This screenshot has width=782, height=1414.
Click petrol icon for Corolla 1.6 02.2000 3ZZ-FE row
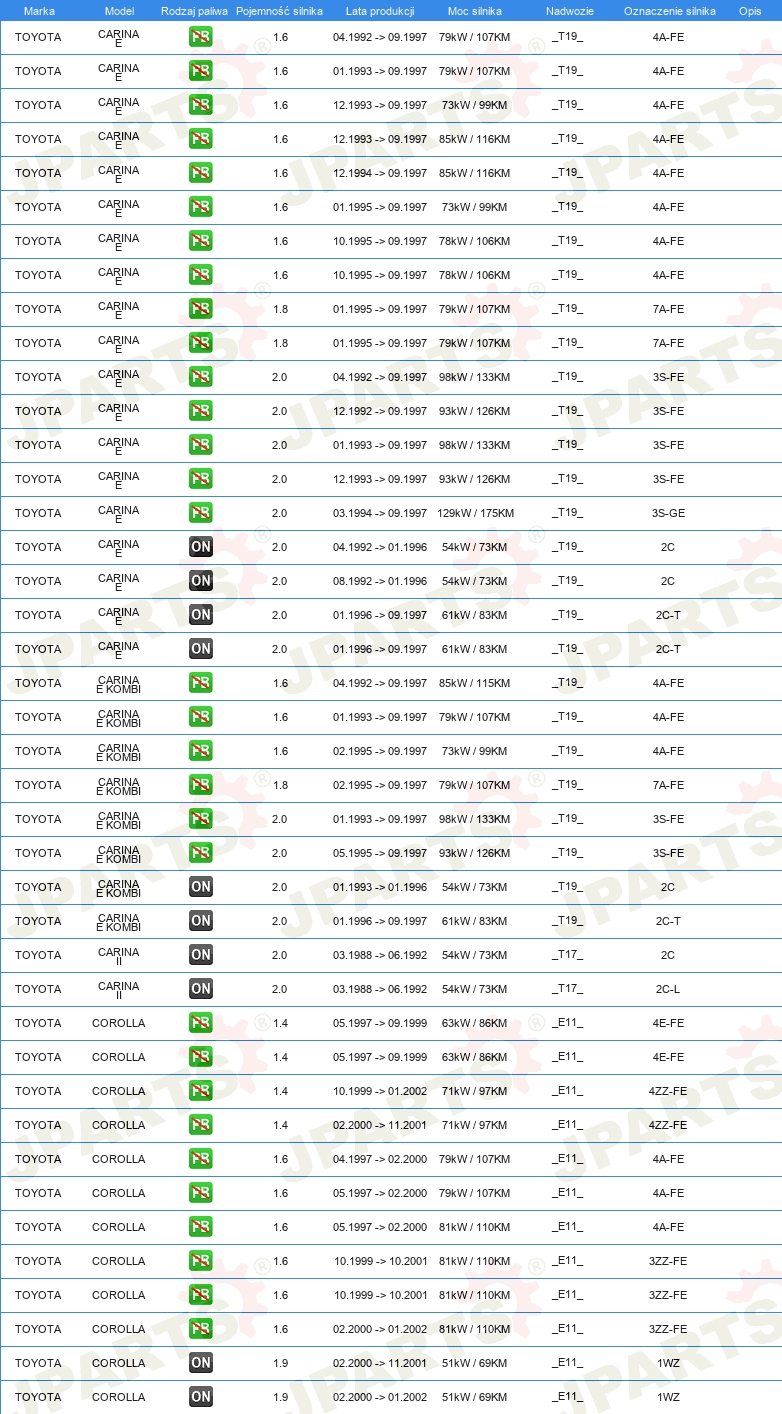click(200, 1329)
